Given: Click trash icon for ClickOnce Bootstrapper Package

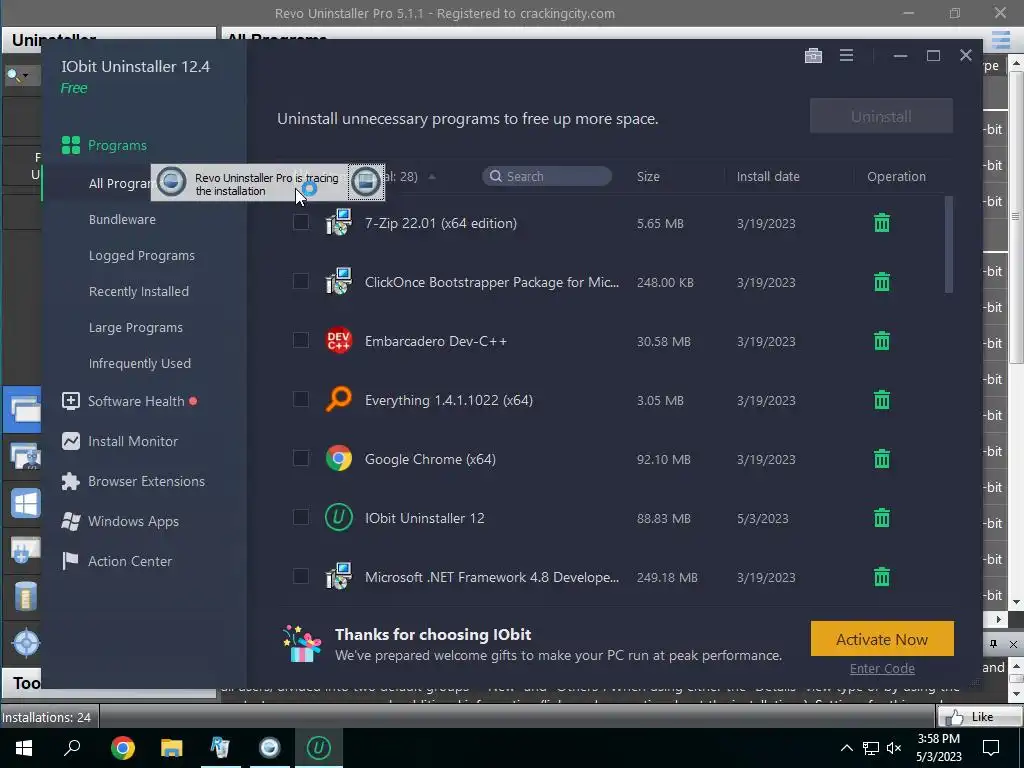Looking at the screenshot, I should tap(882, 281).
